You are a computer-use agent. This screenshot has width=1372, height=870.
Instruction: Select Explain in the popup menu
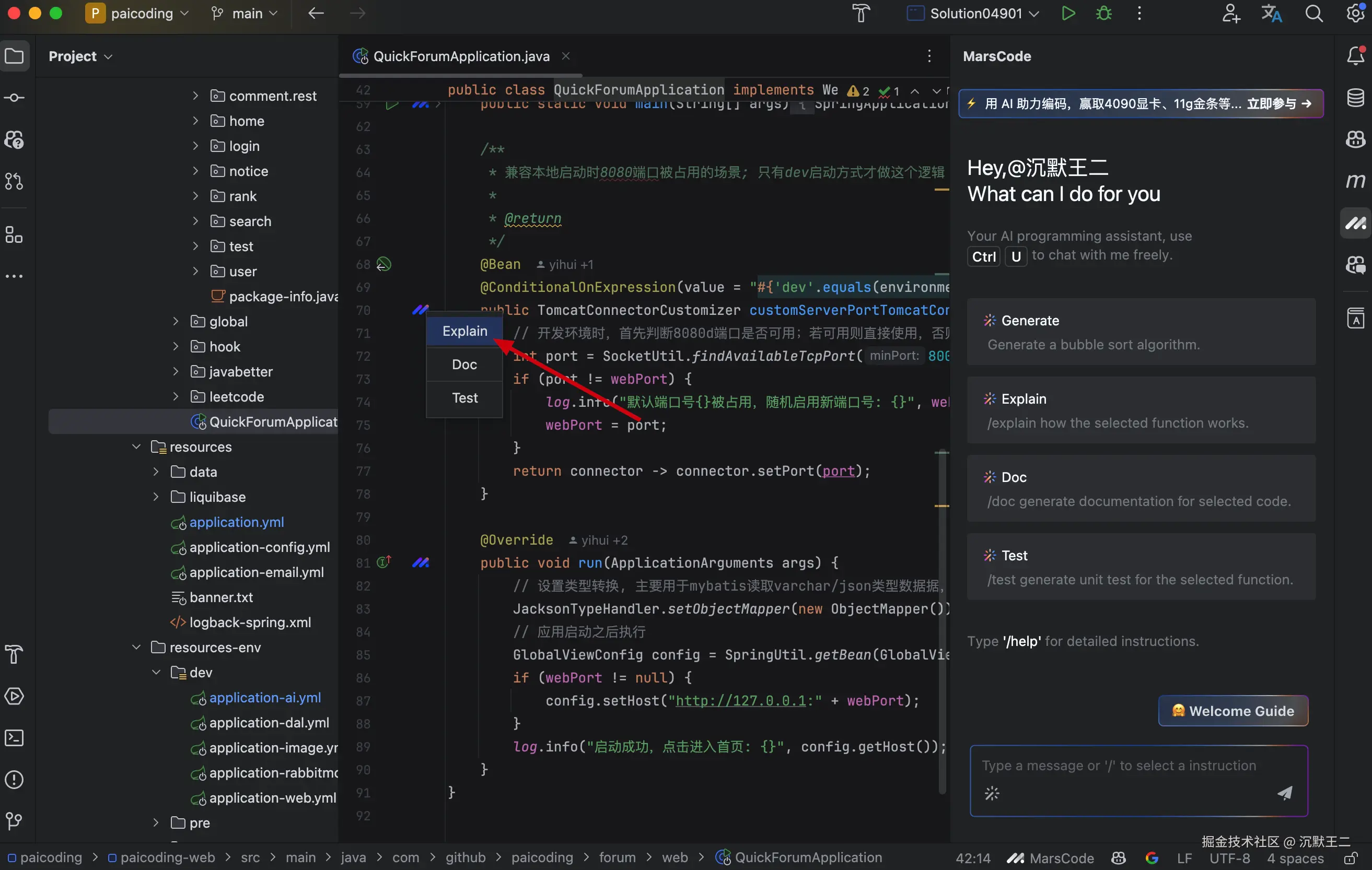click(x=464, y=331)
